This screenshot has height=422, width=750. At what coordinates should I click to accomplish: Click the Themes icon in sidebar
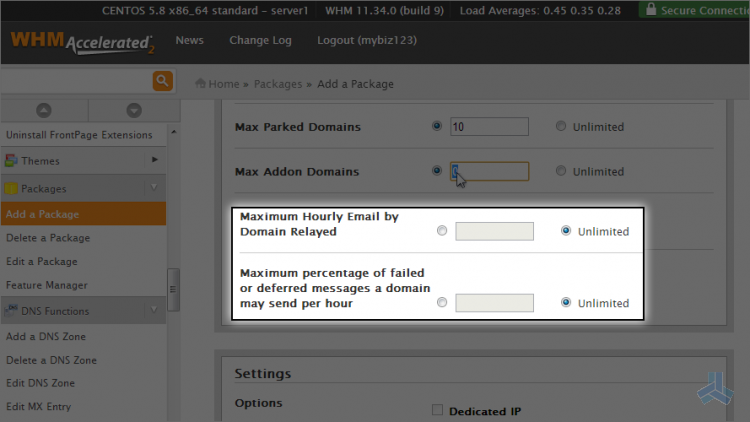coord(11,161)
